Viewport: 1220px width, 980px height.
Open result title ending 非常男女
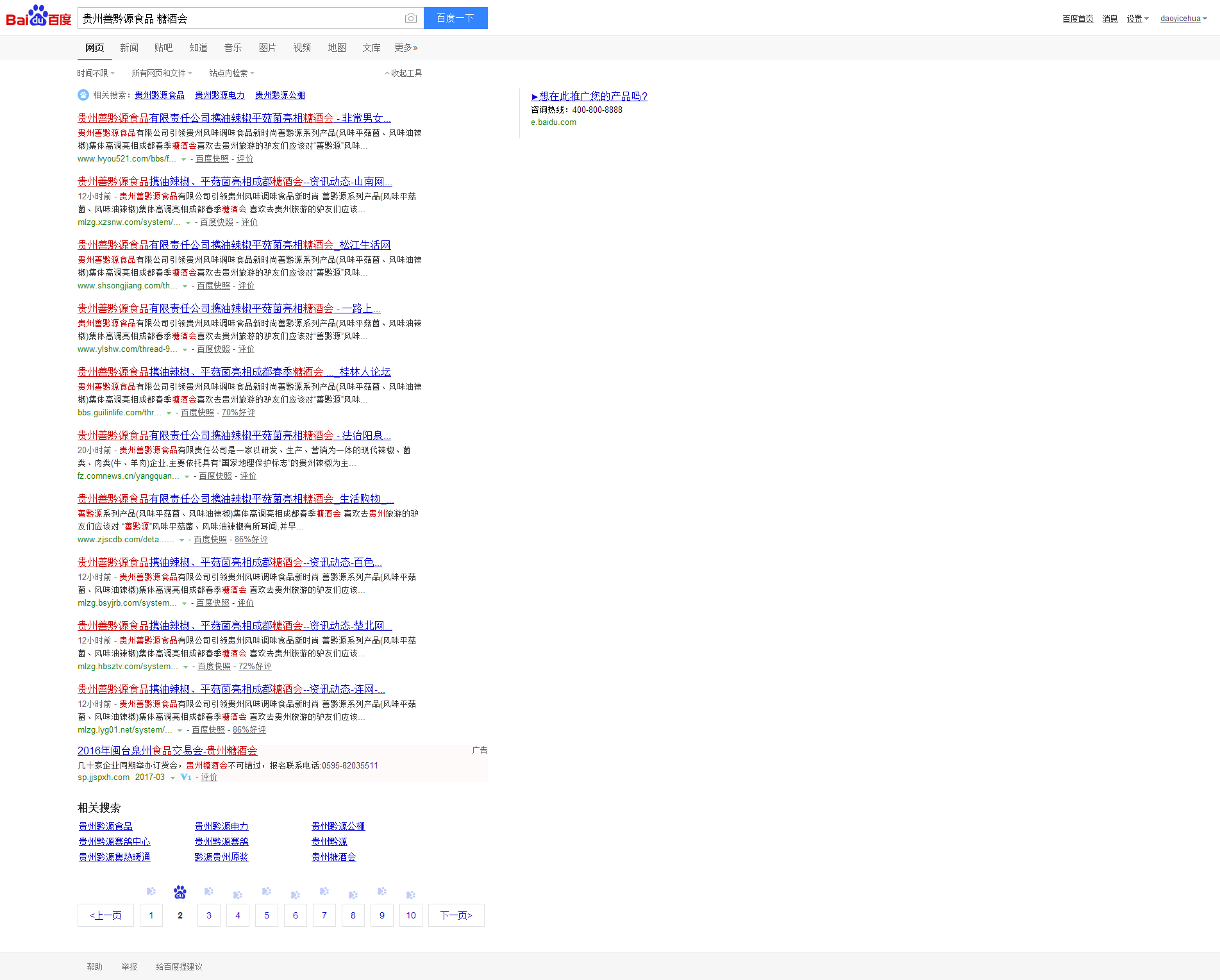click(x=234, y=118)
